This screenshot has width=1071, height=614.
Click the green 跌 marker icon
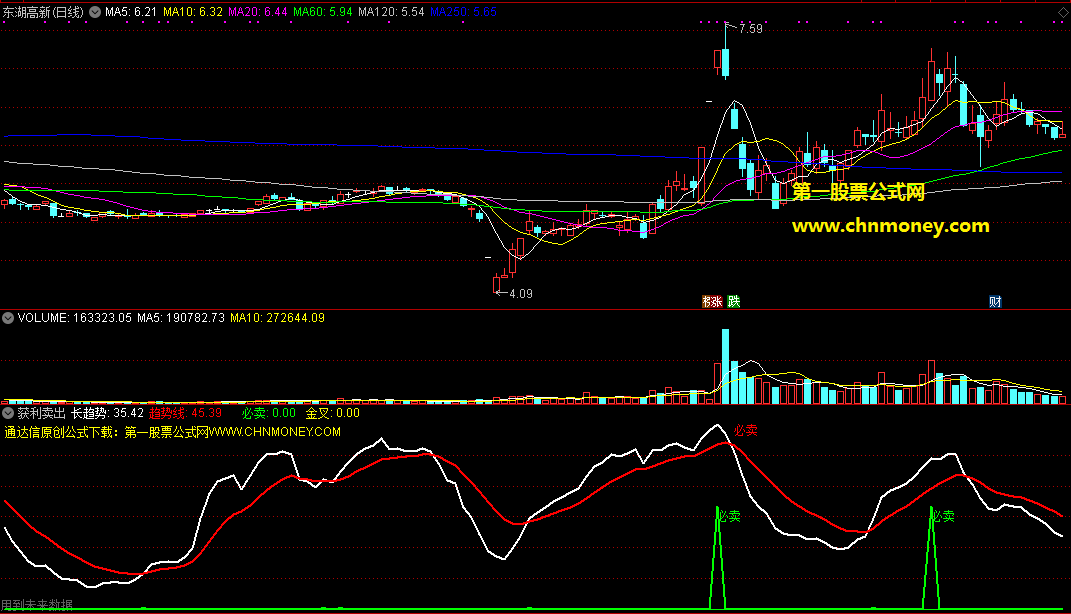(734, 301)
